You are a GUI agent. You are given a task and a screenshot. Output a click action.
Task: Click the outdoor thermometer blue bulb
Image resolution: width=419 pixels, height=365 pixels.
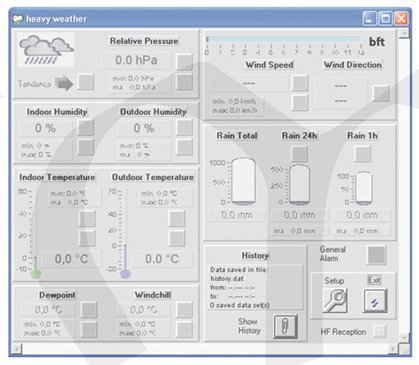(x=125, y=274)
